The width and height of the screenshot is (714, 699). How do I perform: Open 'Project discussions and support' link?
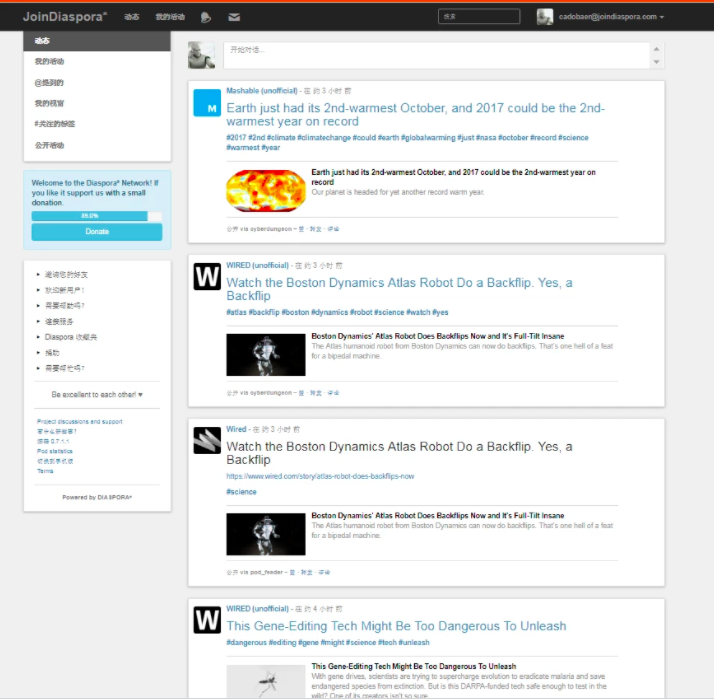pyautogui.click(x=80, y=422)
